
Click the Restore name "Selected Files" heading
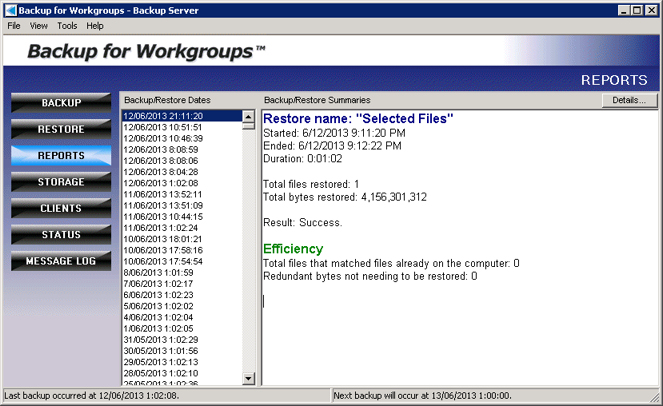click(358, 119)
